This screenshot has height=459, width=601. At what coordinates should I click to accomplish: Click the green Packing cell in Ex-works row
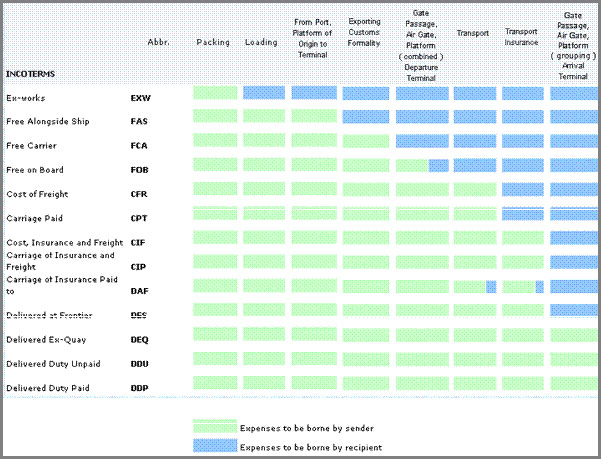(215, 92)
